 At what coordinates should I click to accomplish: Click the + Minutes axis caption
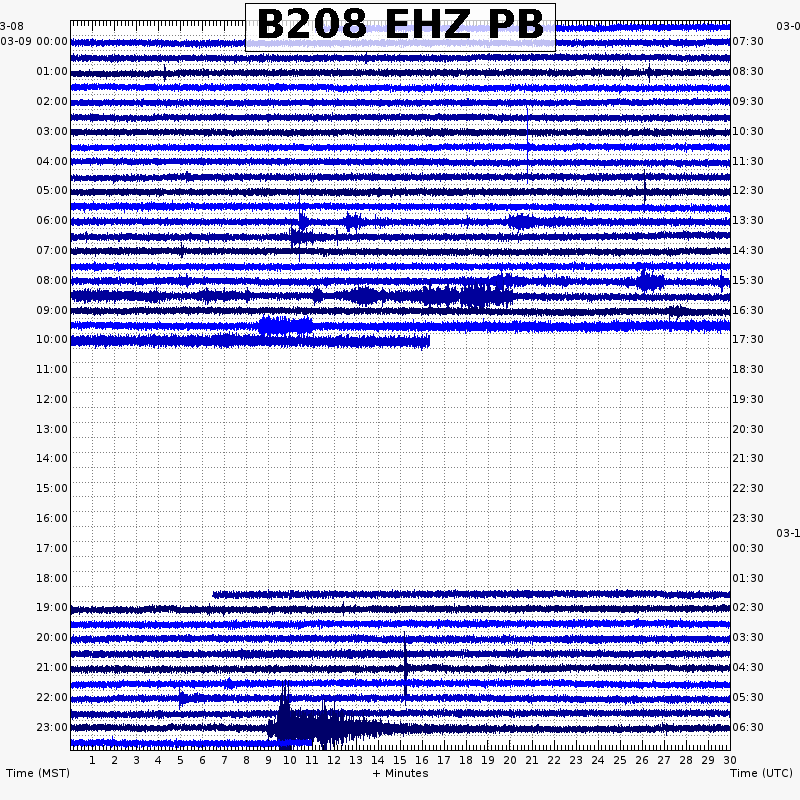401,773
